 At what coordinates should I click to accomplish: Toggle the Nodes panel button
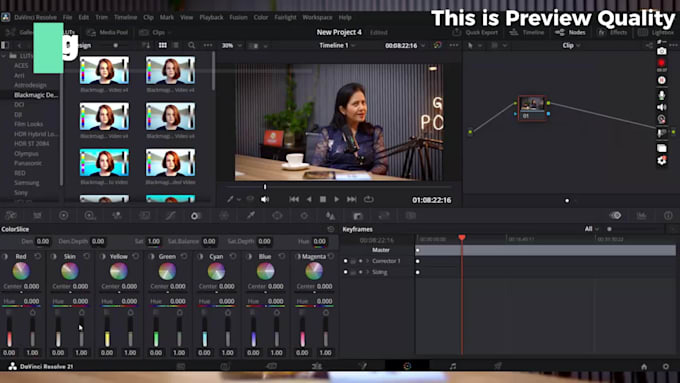pos(571,33)
